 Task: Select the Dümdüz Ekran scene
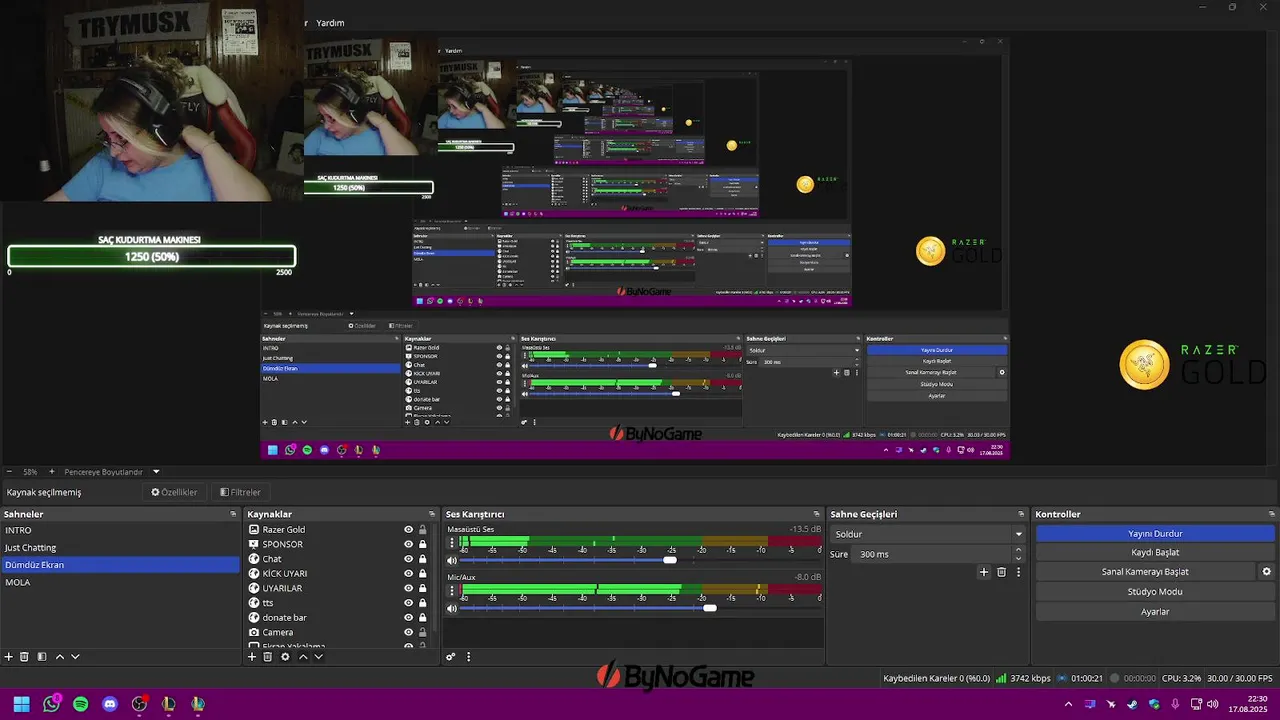click(121, 565)
